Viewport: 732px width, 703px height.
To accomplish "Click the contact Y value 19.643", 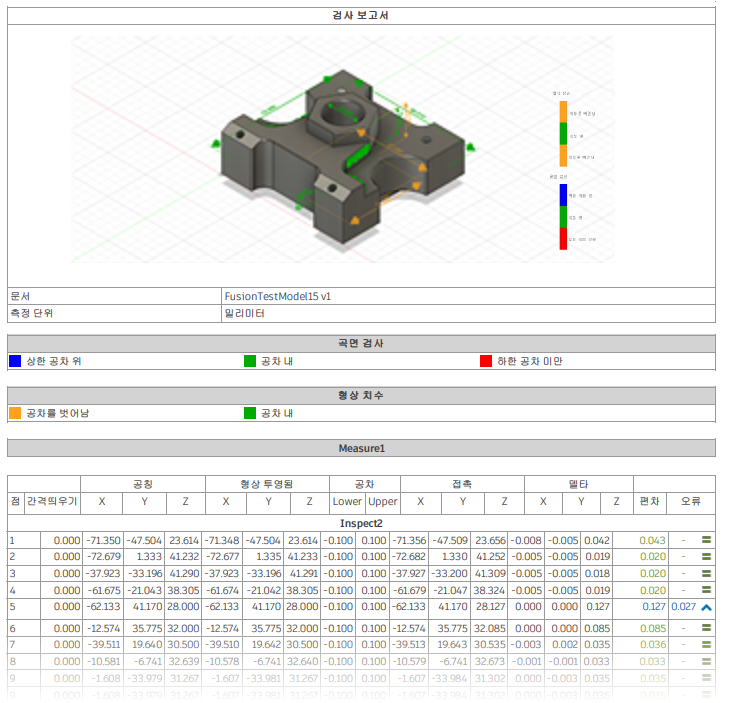I will [x=452, y=645].
